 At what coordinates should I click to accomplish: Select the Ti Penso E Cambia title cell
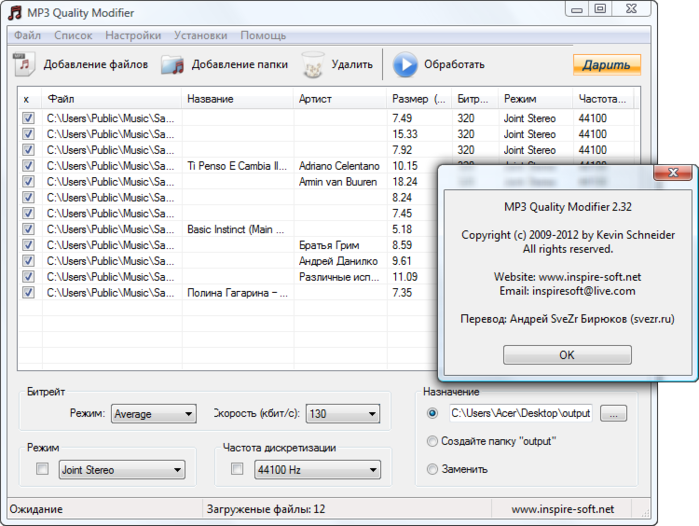click(x=238, y=166)
